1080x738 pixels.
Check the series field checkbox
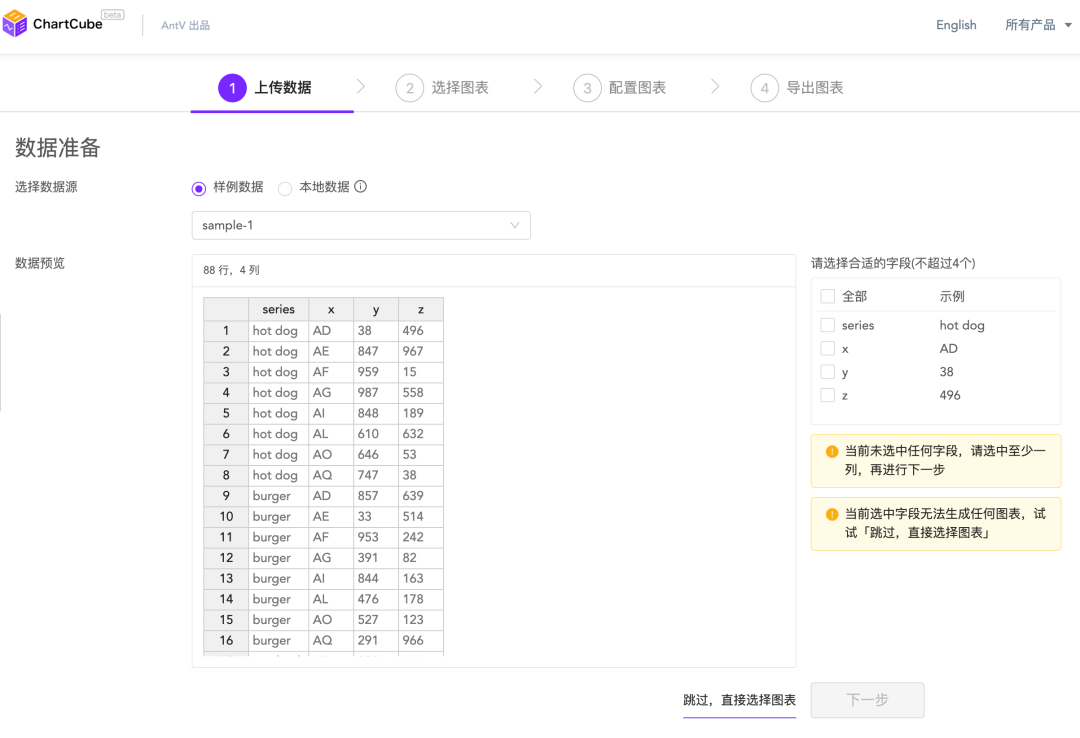coord(827,325)
